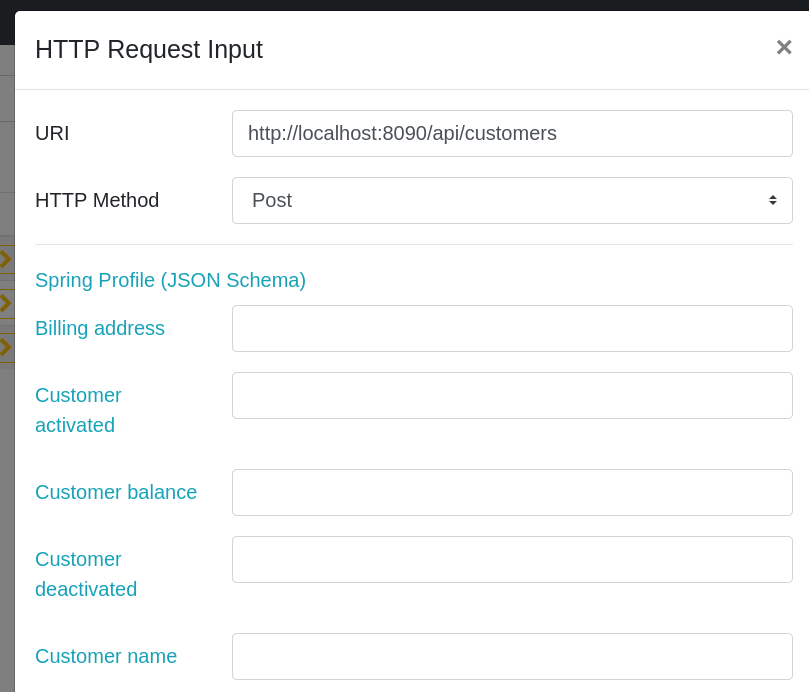This screenshot has width=809, height=692.
Task: Click the HTTP Request Input dialog title
Action: [x=149, y=49]
